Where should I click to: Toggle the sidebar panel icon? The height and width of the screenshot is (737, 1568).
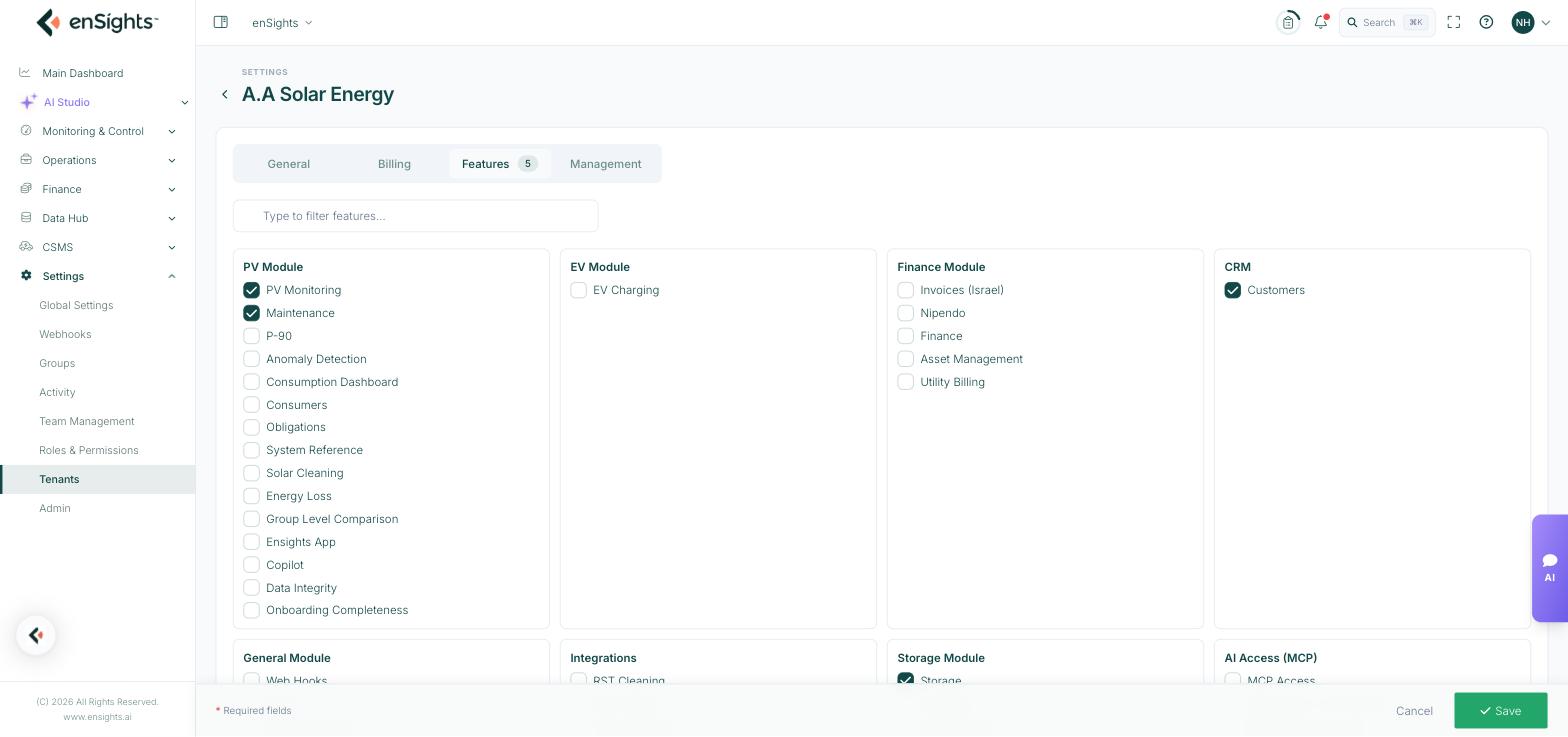pos(221,22)
